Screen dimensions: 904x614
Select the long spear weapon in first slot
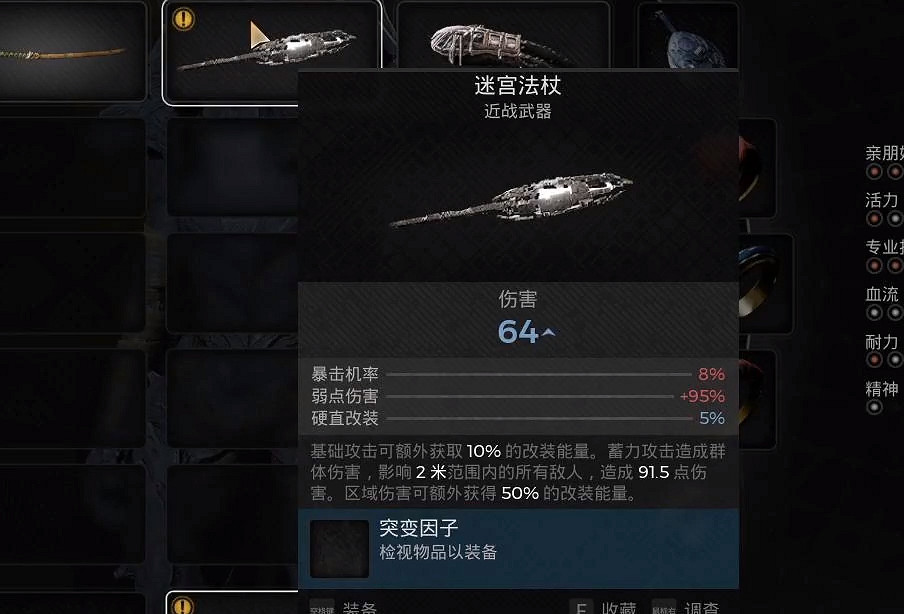[x=72, y=52]
